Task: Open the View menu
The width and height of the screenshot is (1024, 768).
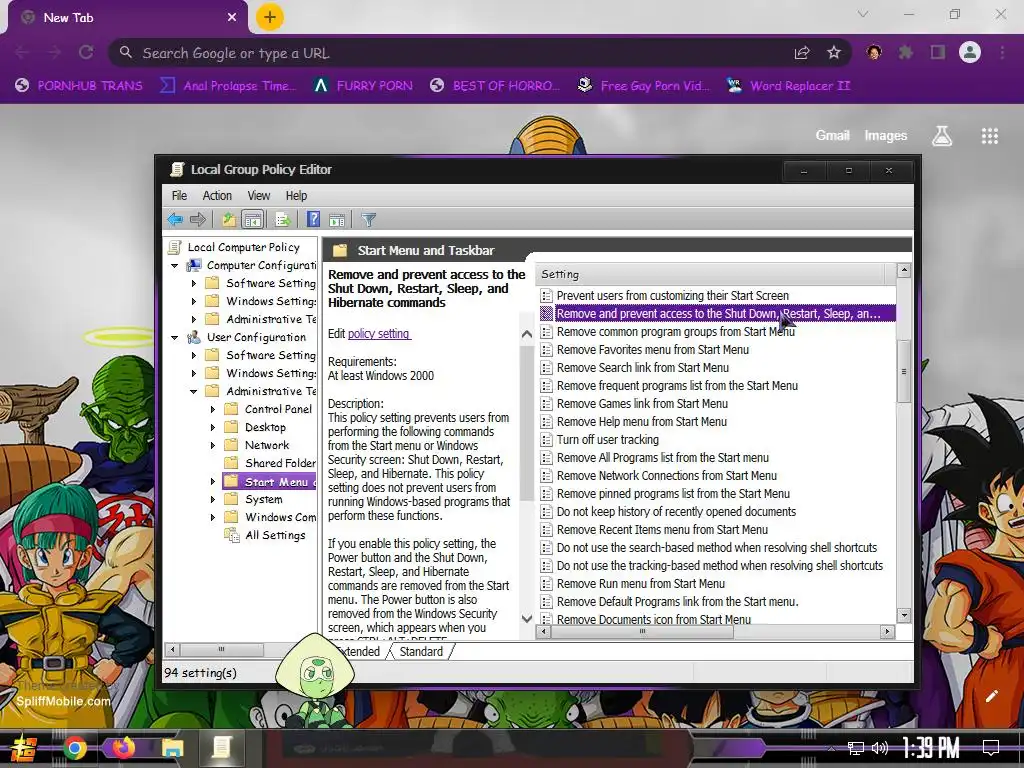Action: pos(259,195)
